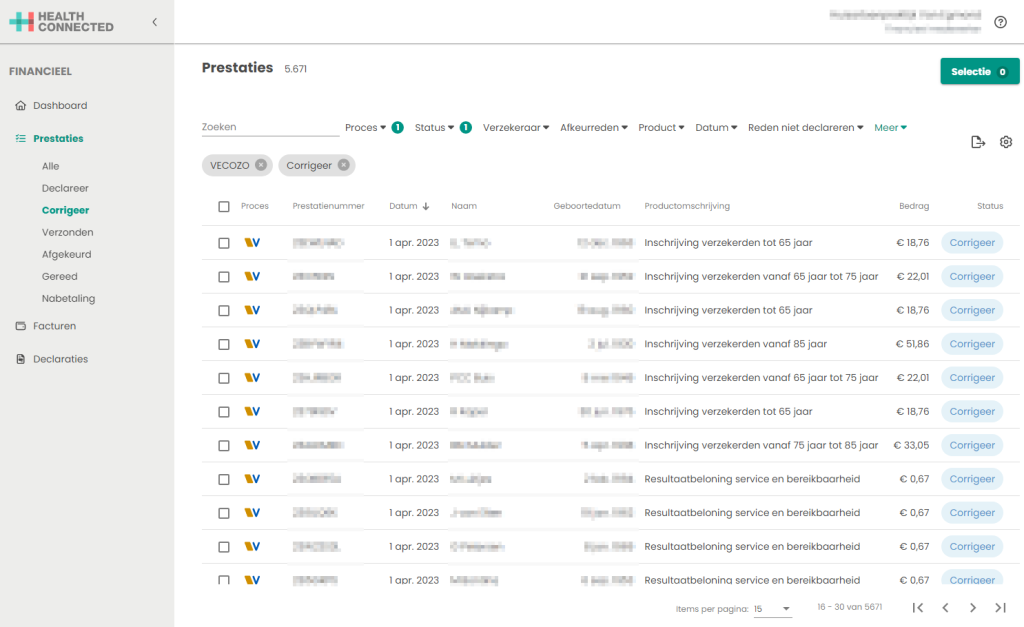Click the green Selectie button
The height and width of the screenshot is (627, 1024).
pos(979,72)
